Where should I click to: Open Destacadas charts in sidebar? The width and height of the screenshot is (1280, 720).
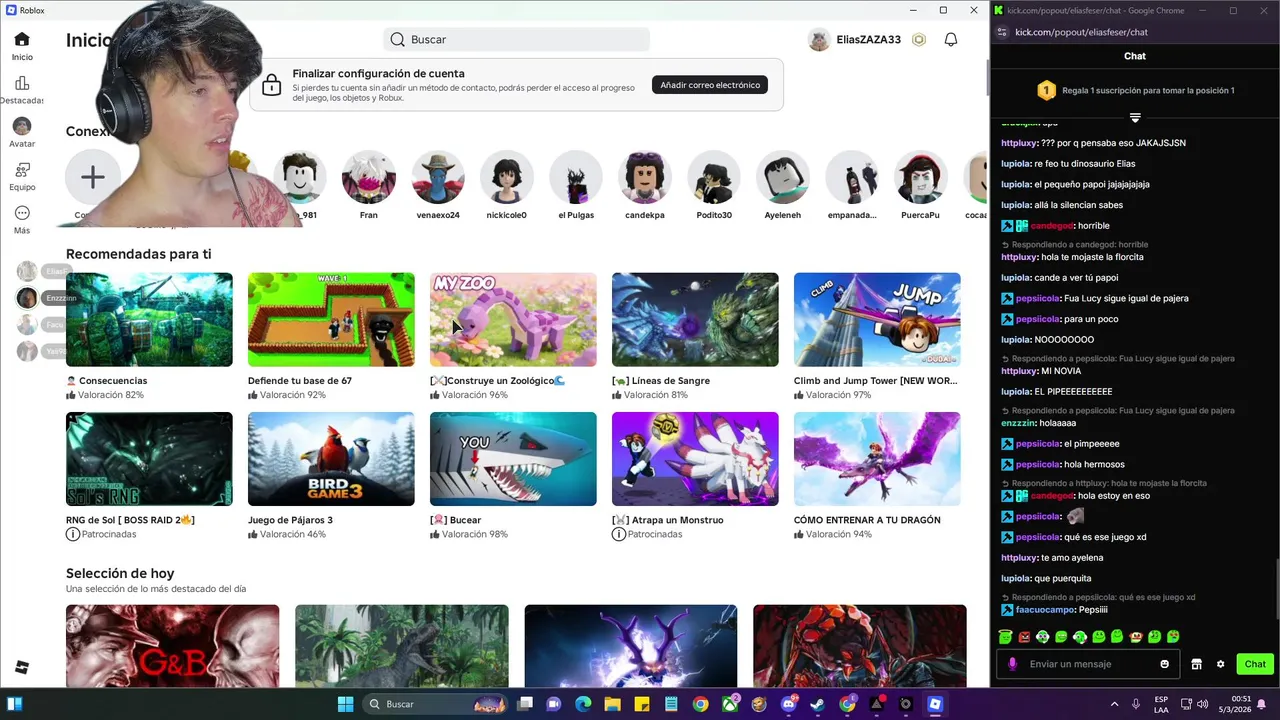[x=22, y=90]
